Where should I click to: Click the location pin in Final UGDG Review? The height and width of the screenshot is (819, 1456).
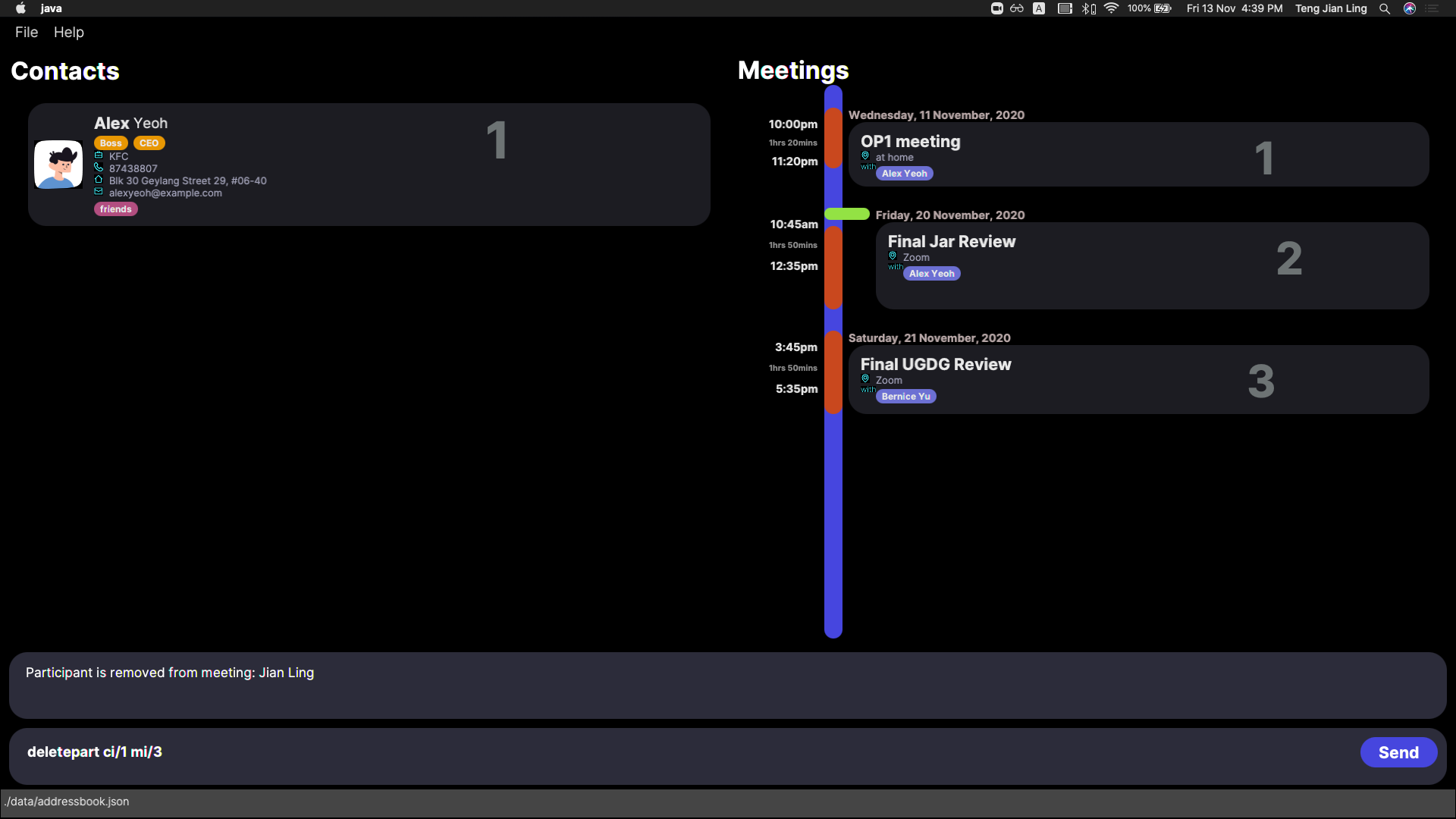pos(865,379)
